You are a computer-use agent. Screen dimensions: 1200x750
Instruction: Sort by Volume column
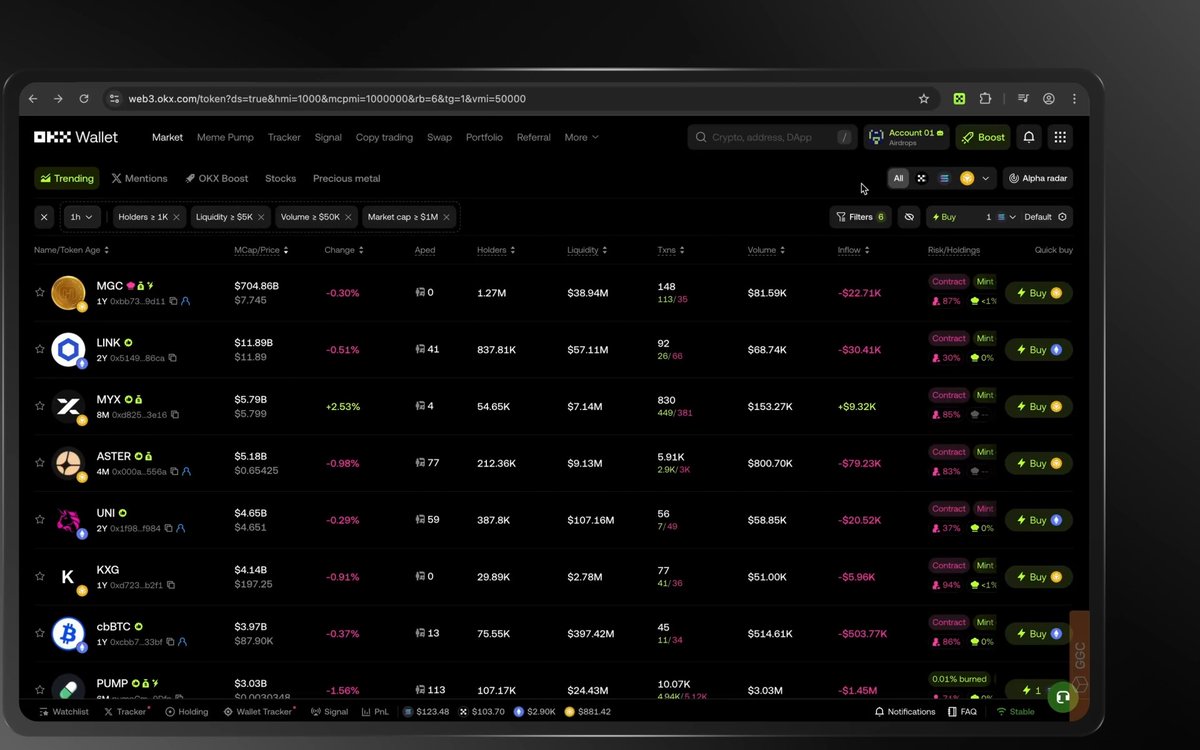point(768,250)
